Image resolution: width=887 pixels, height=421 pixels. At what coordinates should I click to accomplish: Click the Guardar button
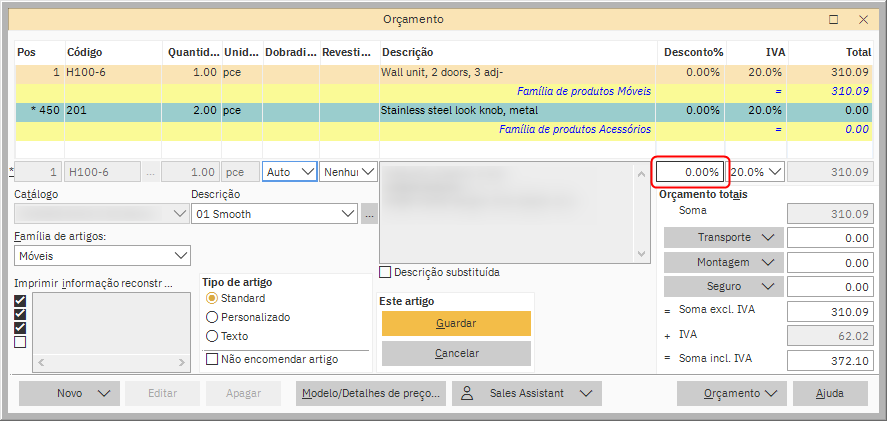456,324
